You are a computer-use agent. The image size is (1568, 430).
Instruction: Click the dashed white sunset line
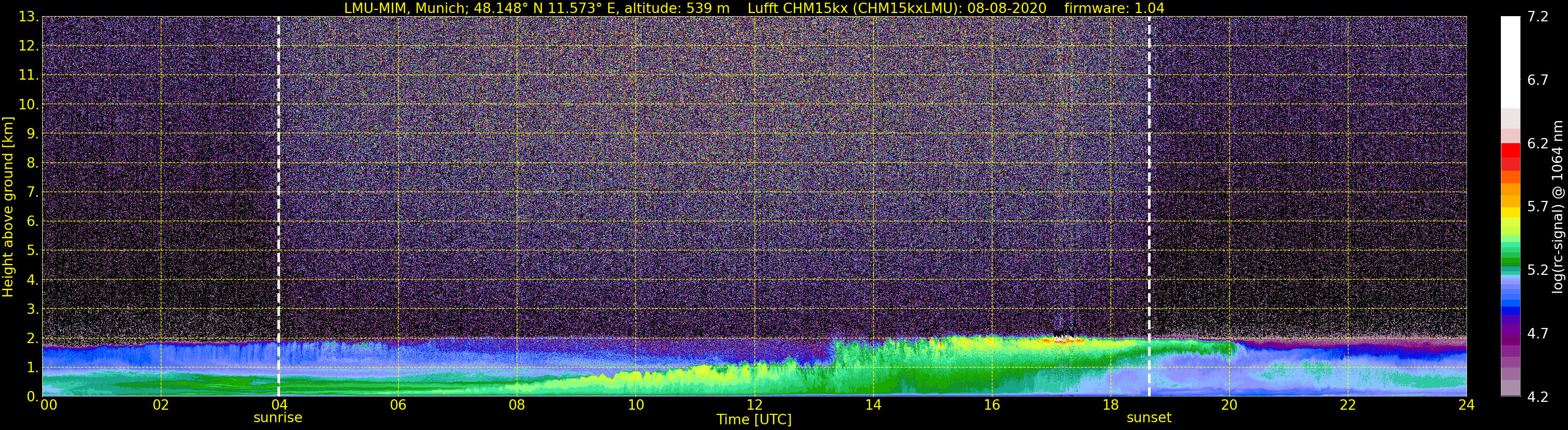[1149, 207]
